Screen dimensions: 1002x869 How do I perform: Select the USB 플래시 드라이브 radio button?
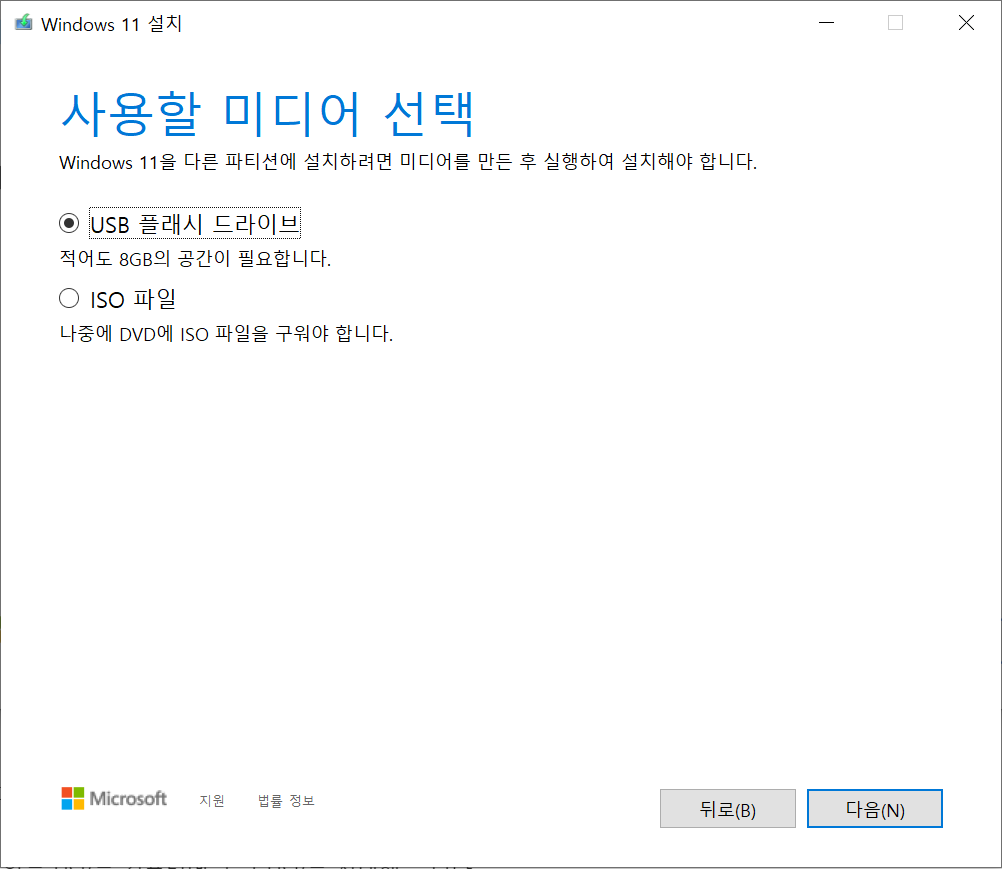69,224
